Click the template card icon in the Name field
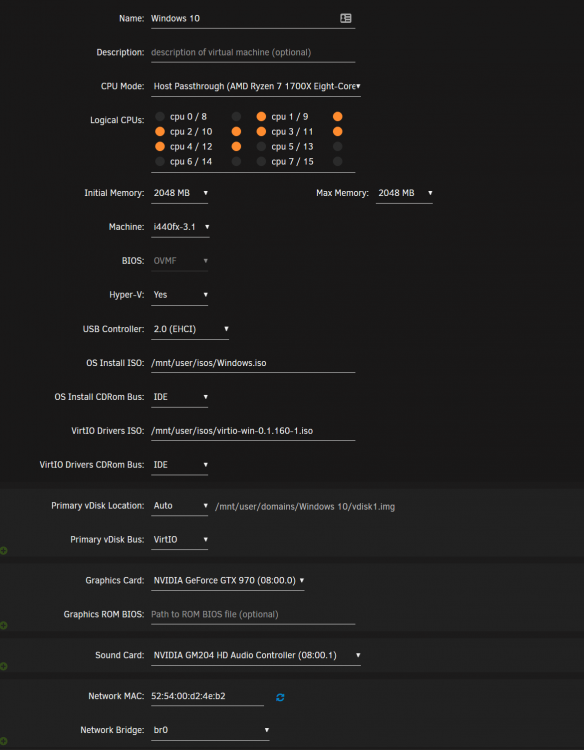 (345, 18)
